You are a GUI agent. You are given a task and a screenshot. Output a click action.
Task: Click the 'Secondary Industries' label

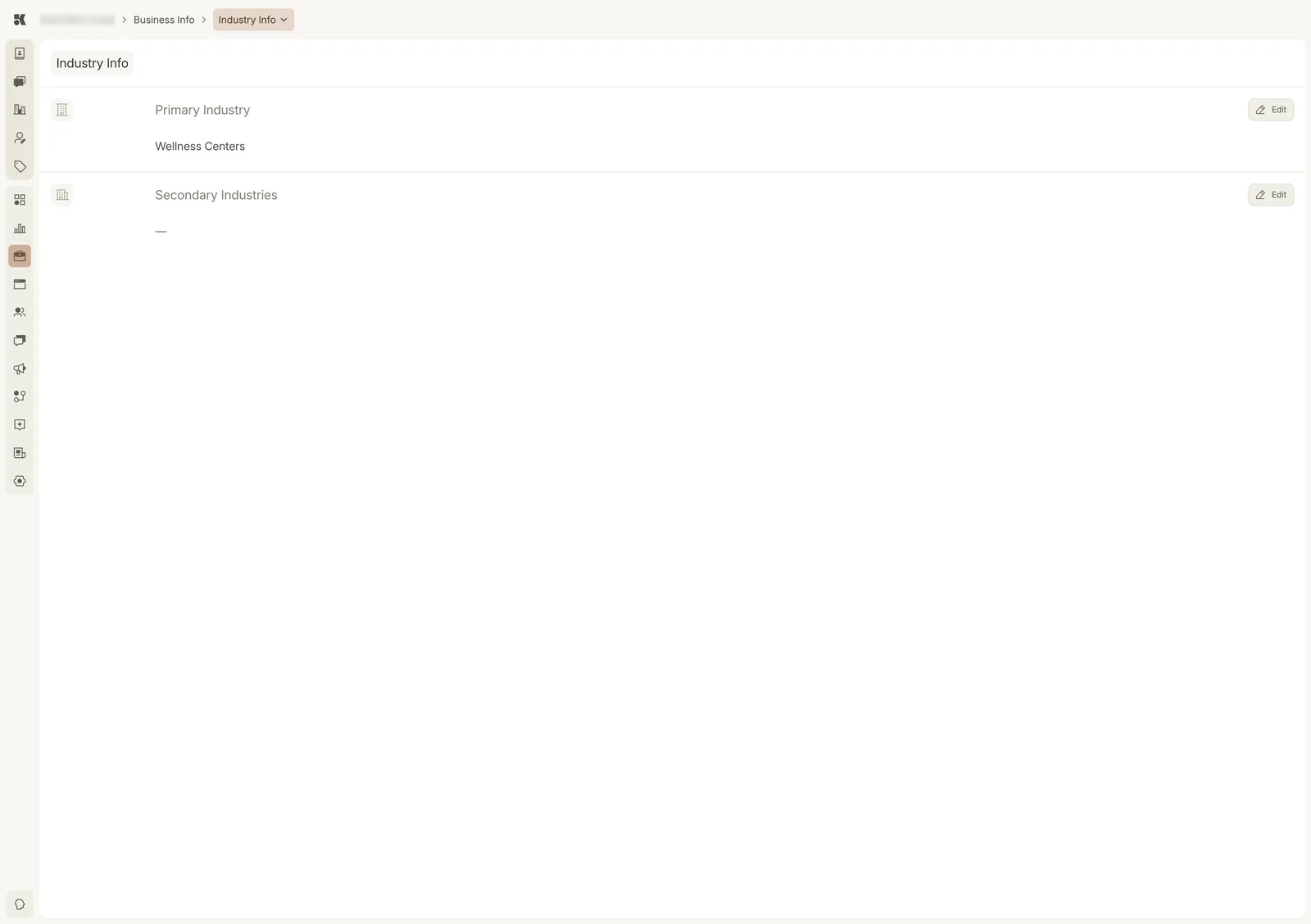(x=216, y=195)
